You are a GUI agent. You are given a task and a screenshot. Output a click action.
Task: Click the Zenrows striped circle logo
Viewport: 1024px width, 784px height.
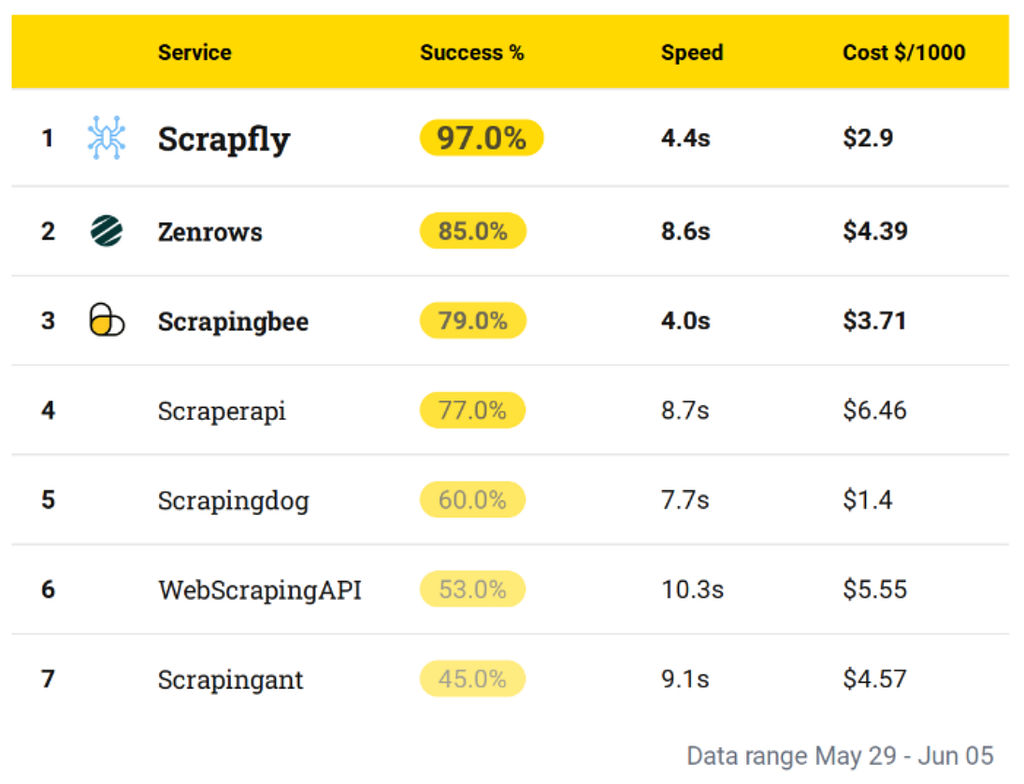click(106, 231)
